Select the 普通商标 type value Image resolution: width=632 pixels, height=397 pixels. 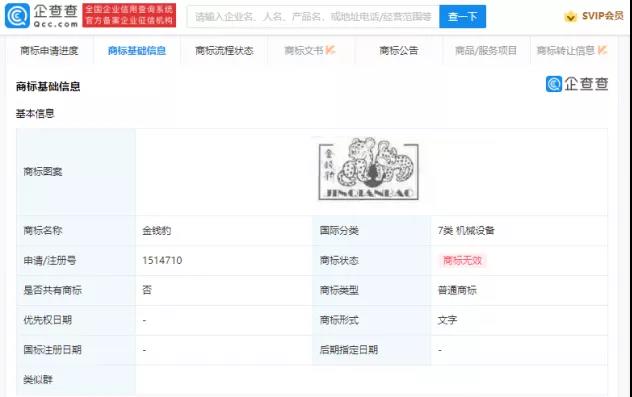click(x=457, y=290)
